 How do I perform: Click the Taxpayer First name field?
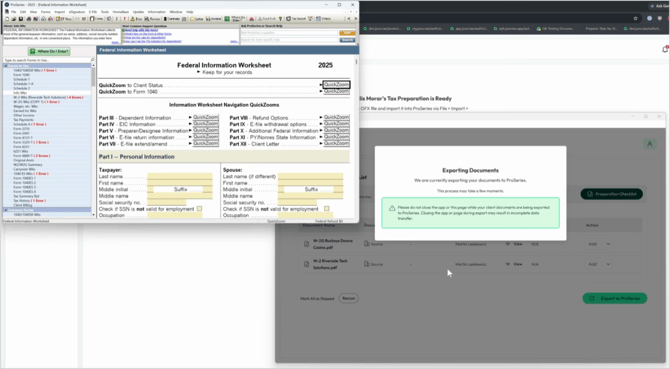(180, 183)
